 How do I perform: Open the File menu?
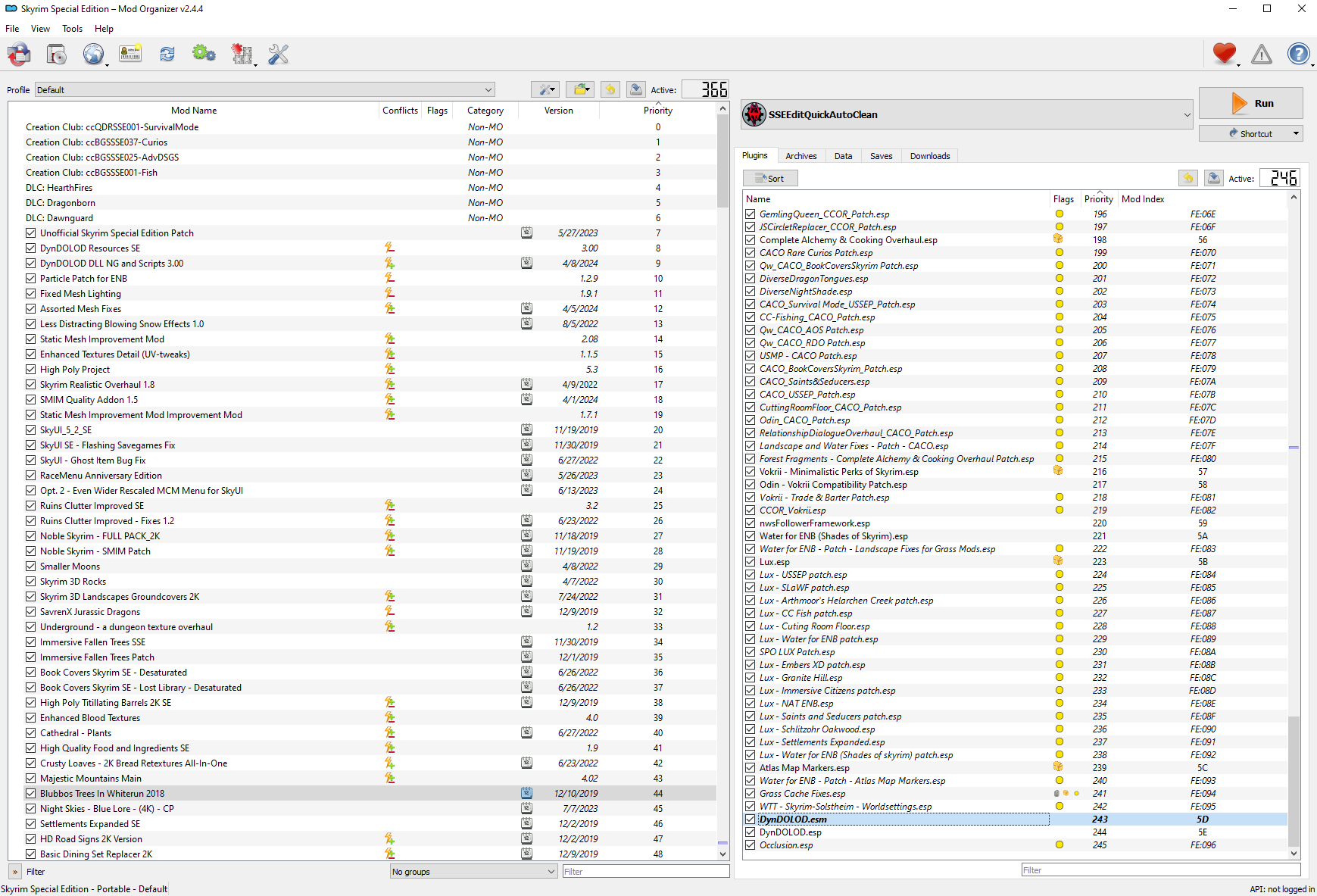(12, 29)
